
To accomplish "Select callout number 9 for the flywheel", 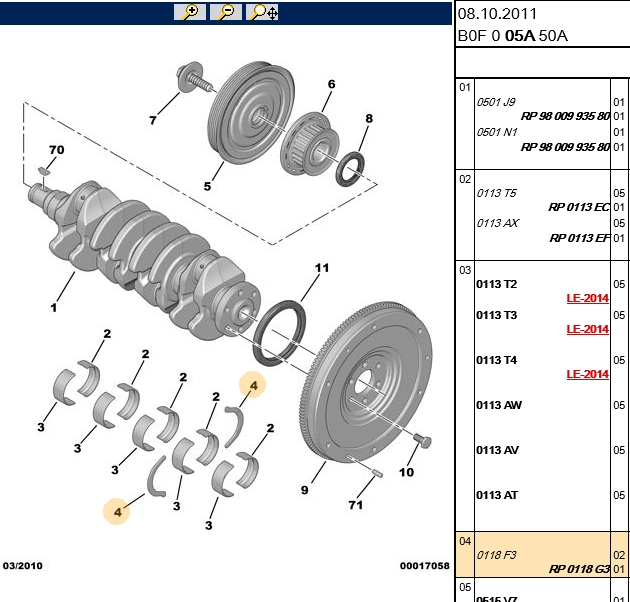I will [x=305, y=490].
